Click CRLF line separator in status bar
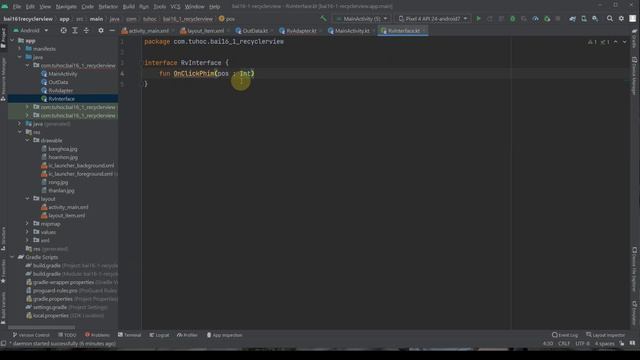The width and height of the screenshot is (640, 360). point(564,344)
